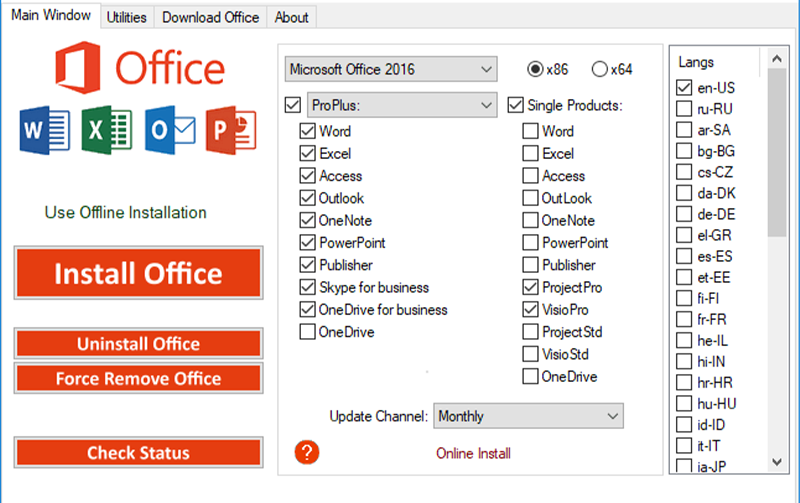Toggle VisioPro single product checkbox
This screenshot has width=800, height=503.
coord(530,310)
